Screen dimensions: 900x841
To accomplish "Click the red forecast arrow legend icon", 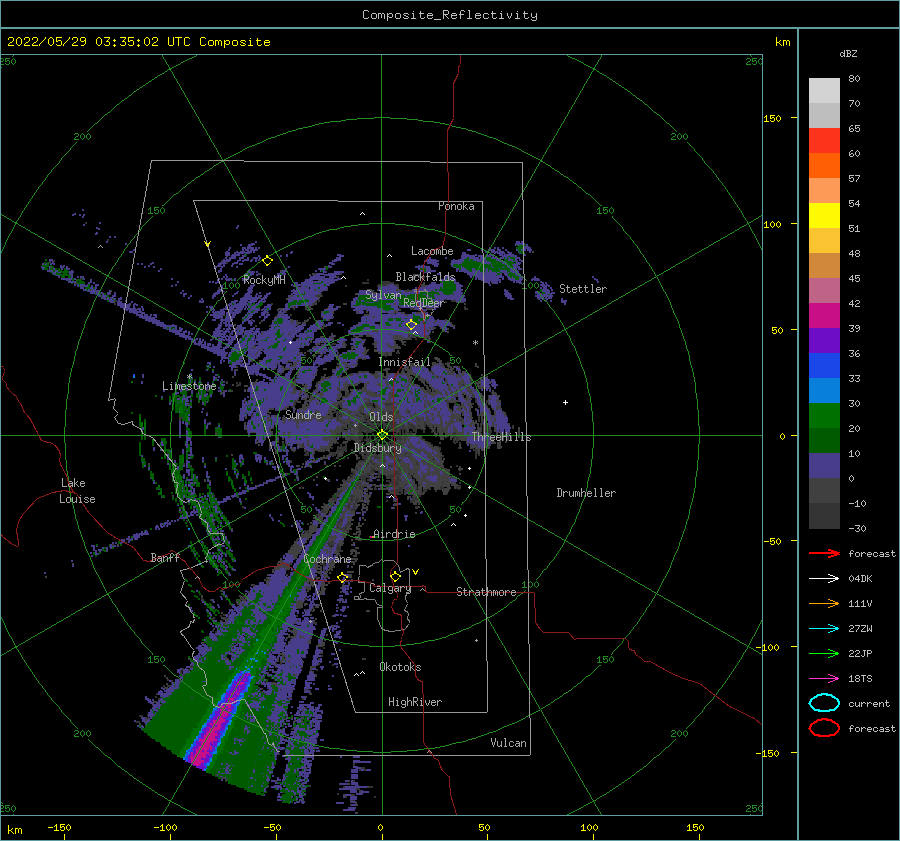I will pos(824,553).
